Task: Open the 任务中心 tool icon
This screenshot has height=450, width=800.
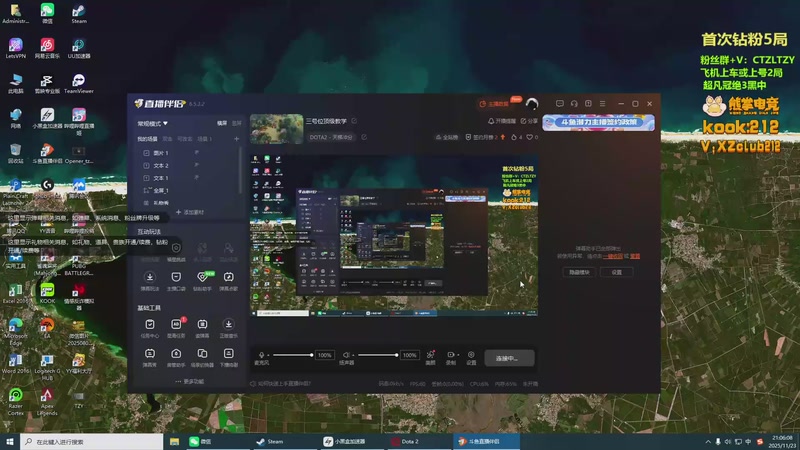Action: pyautogui.click(x=150, y=324)
